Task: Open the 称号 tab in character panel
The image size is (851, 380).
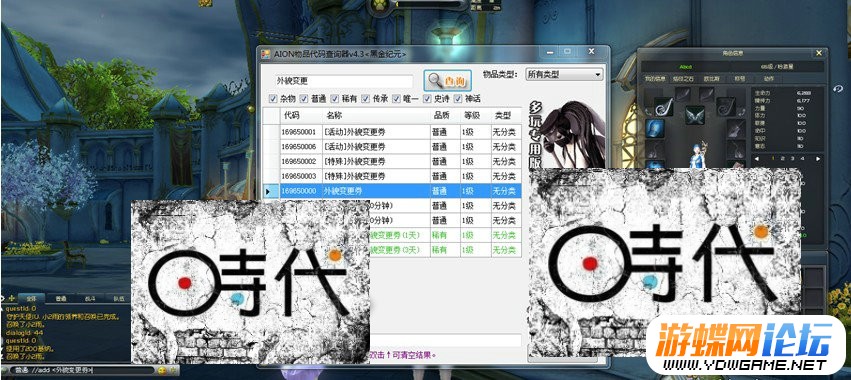Action: [x=740, y=79]
